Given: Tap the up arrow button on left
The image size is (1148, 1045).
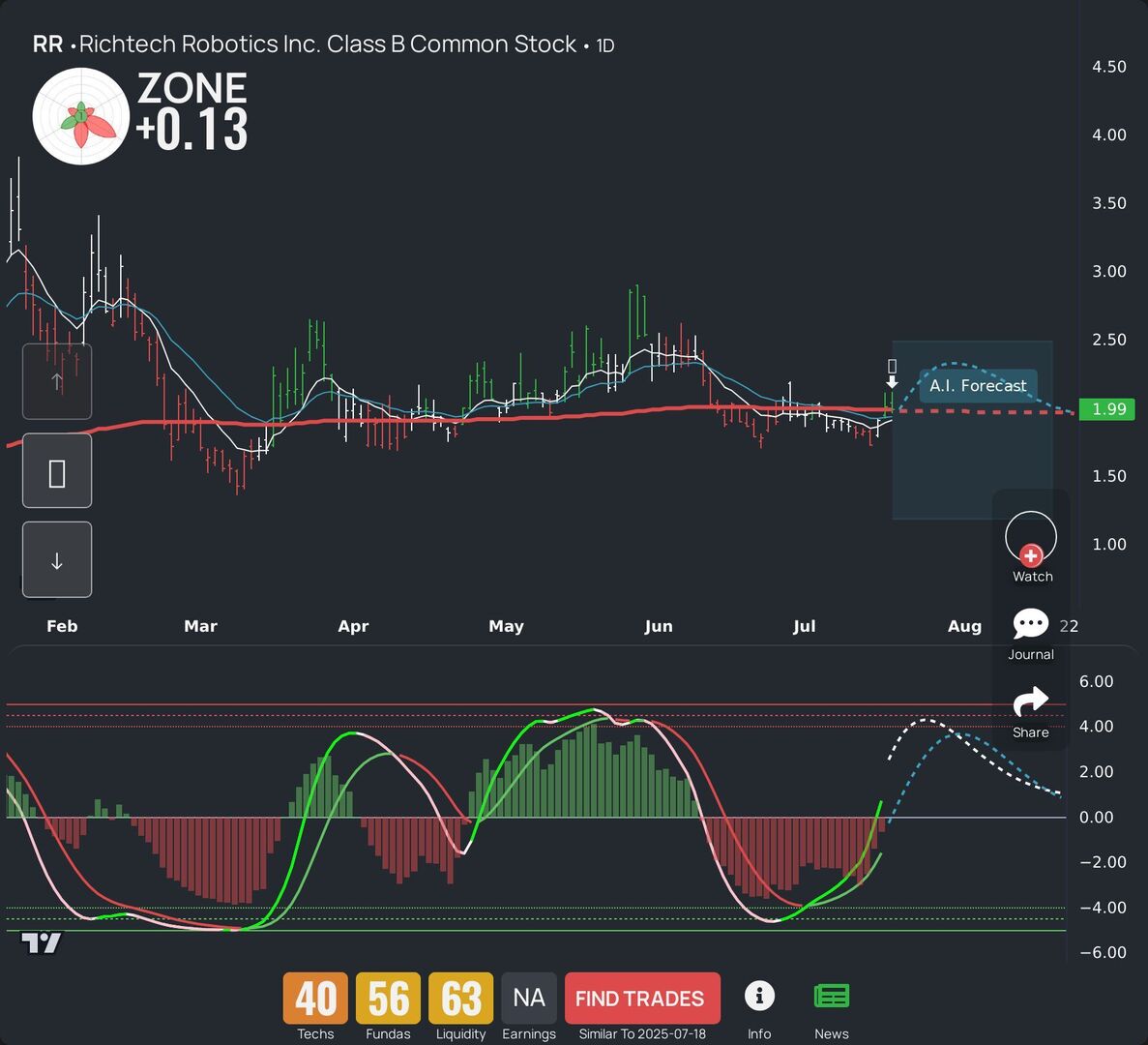Looking at the screenshot, I should [x=57, y=381].
